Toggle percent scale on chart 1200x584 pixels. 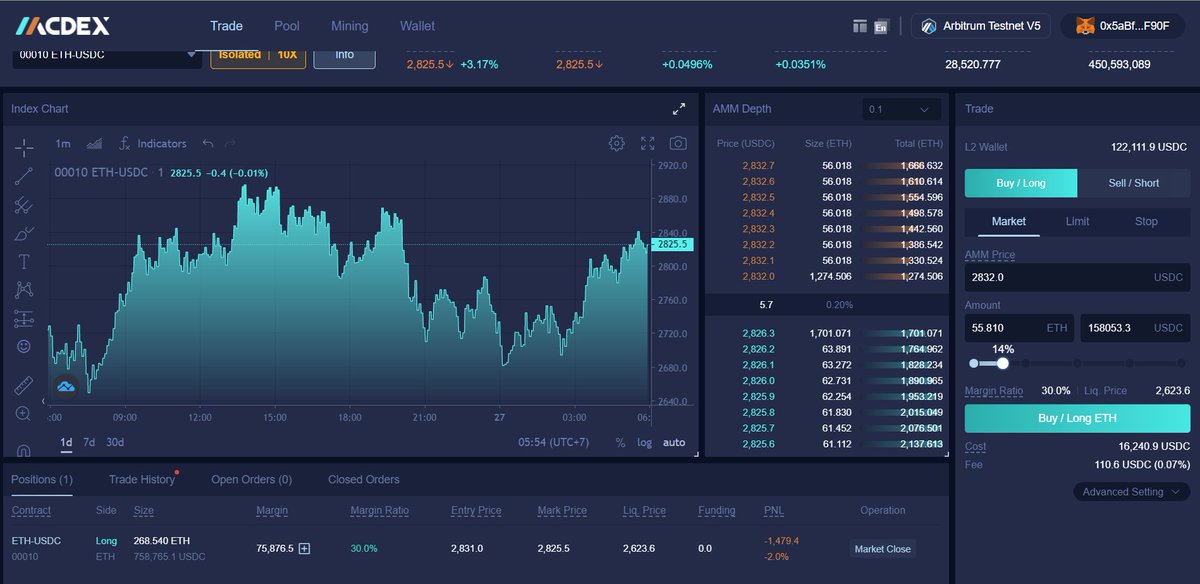pyautogui.click(x=620, y=442)
